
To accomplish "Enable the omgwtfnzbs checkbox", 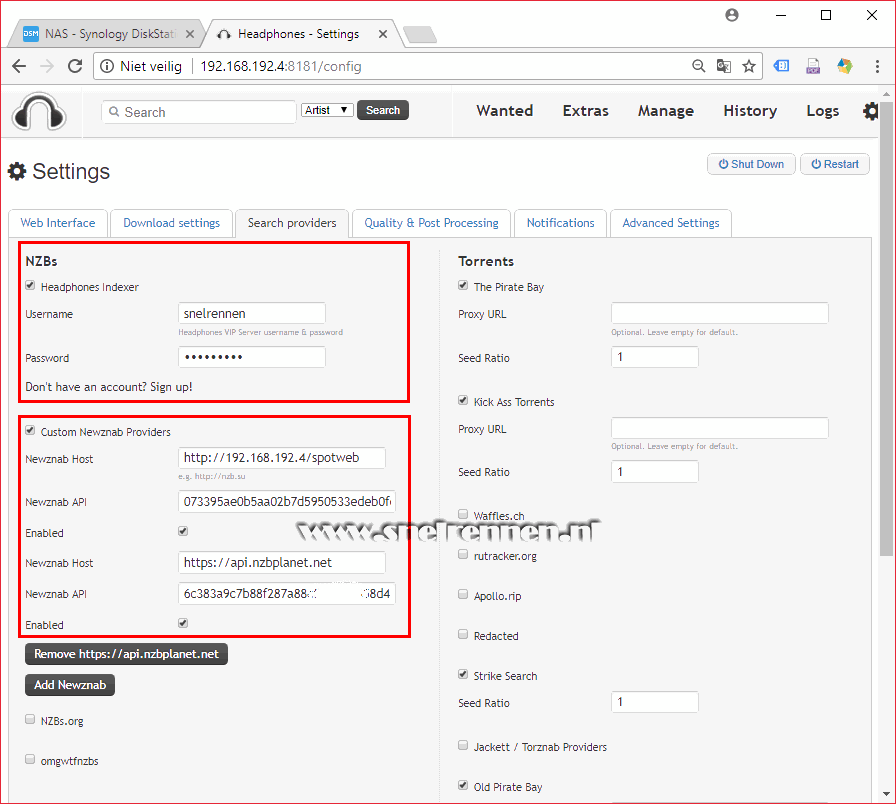I will tap(30, 759).
